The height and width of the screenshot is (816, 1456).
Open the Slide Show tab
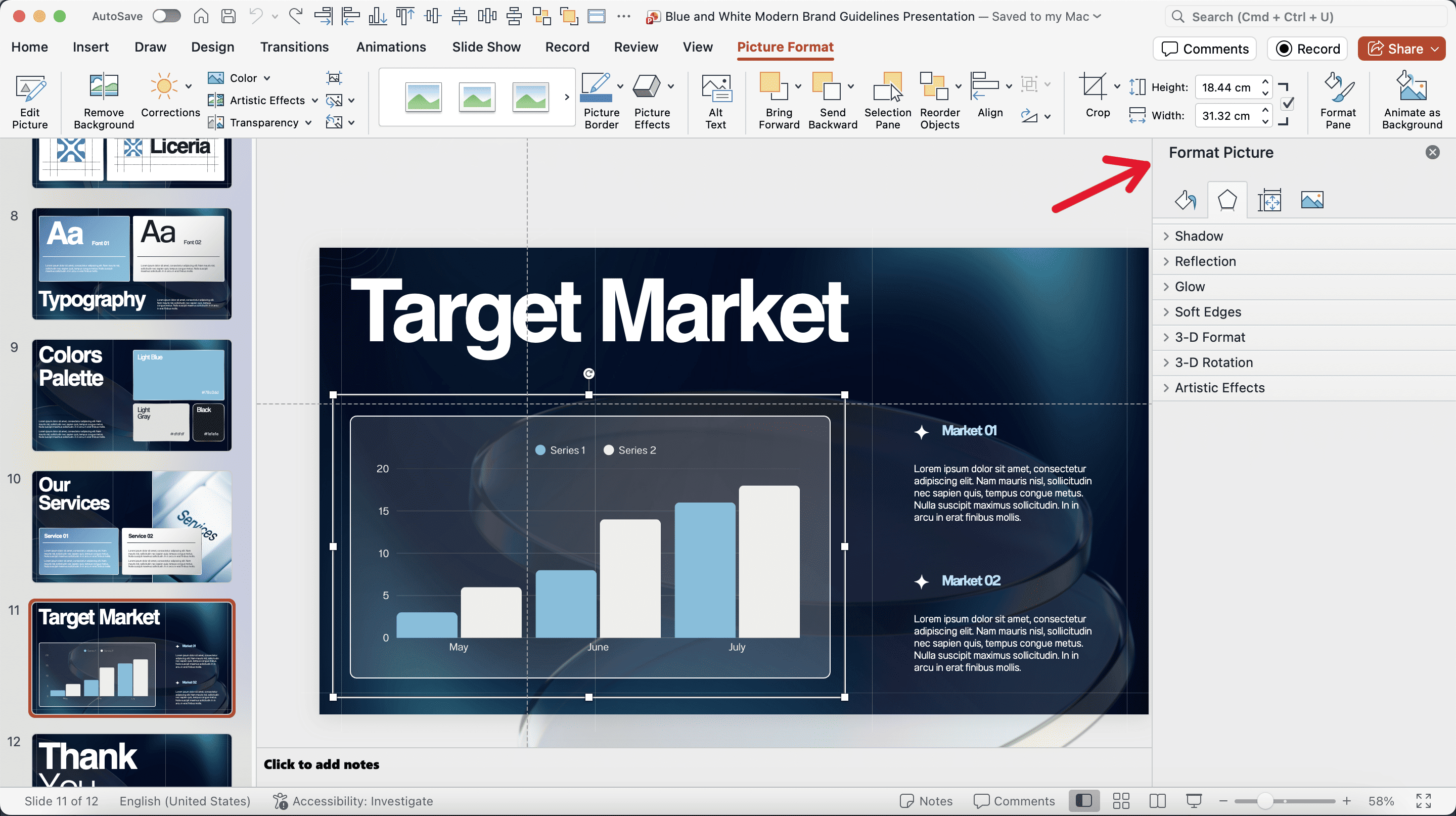tap(486, 47)
